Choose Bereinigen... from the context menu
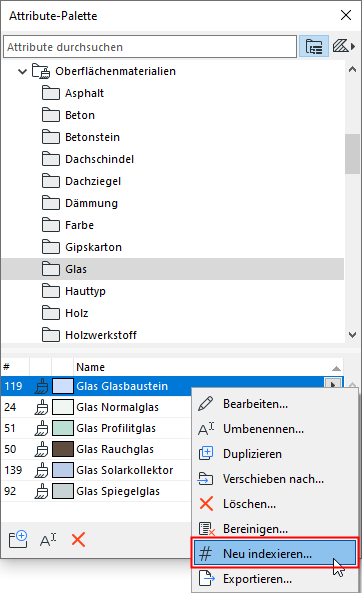This screenshot has width=362, height=593. (x=275, y=529)
